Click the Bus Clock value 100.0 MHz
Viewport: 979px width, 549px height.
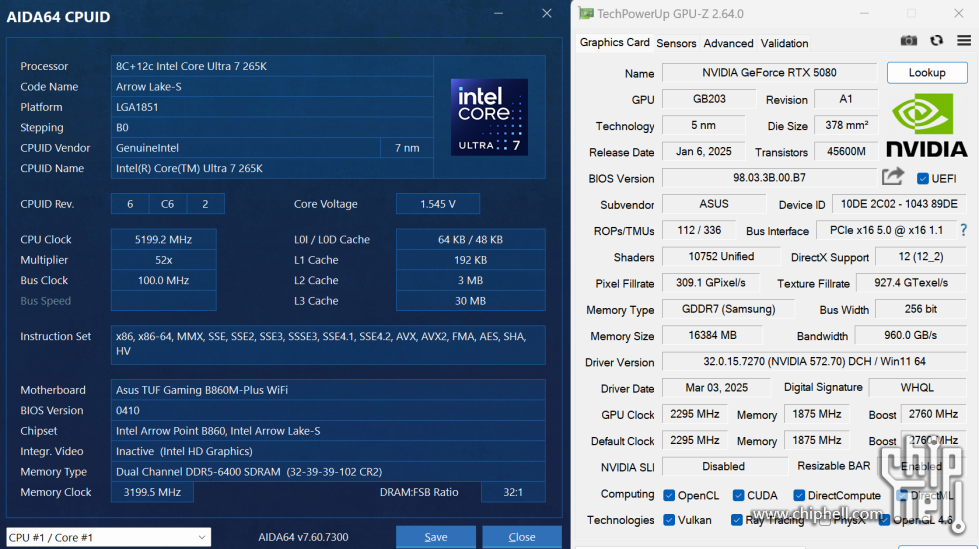click(x=164, y=280)
